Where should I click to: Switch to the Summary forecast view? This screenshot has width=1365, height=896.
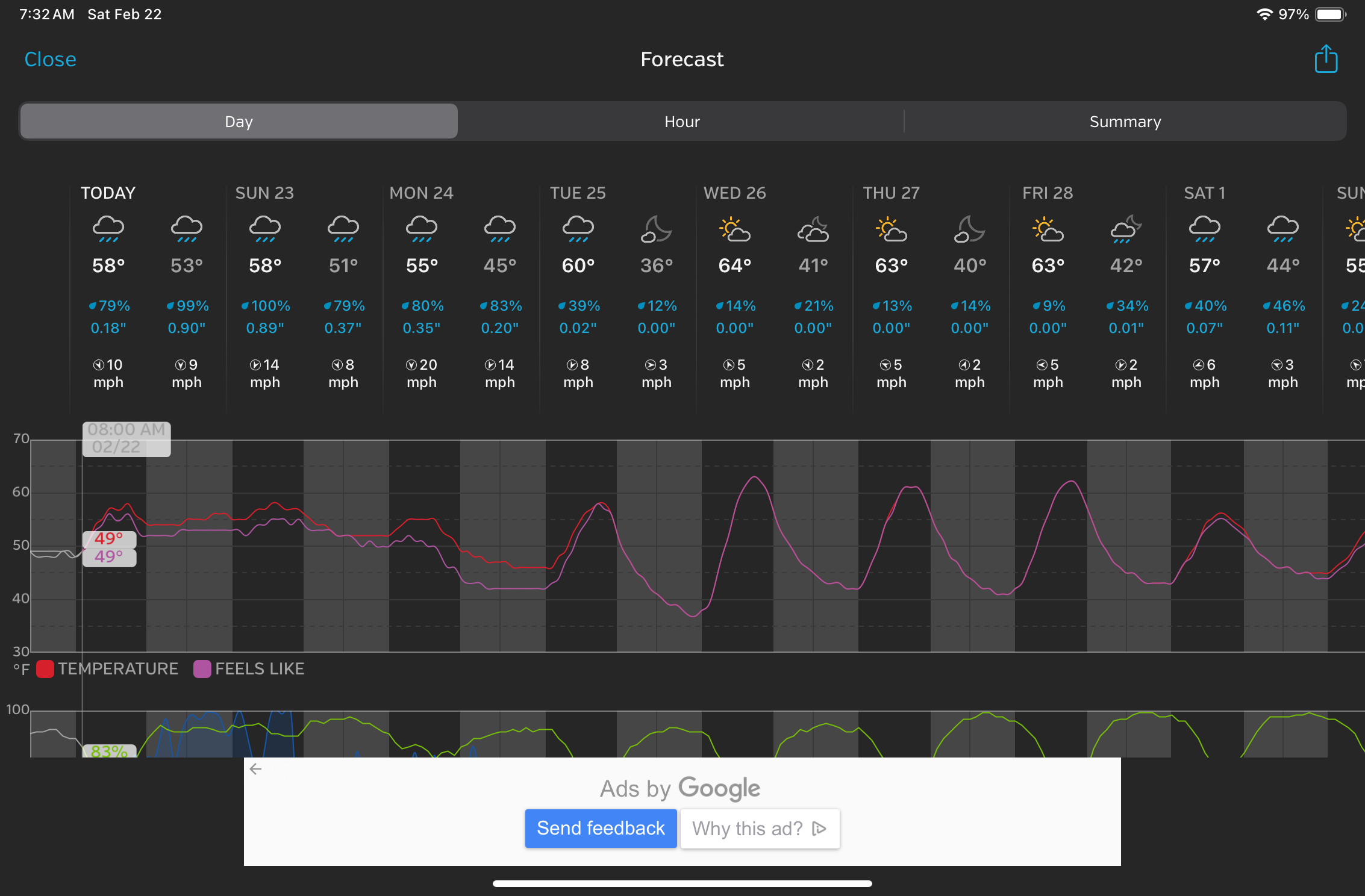[x=1125, y=122]
